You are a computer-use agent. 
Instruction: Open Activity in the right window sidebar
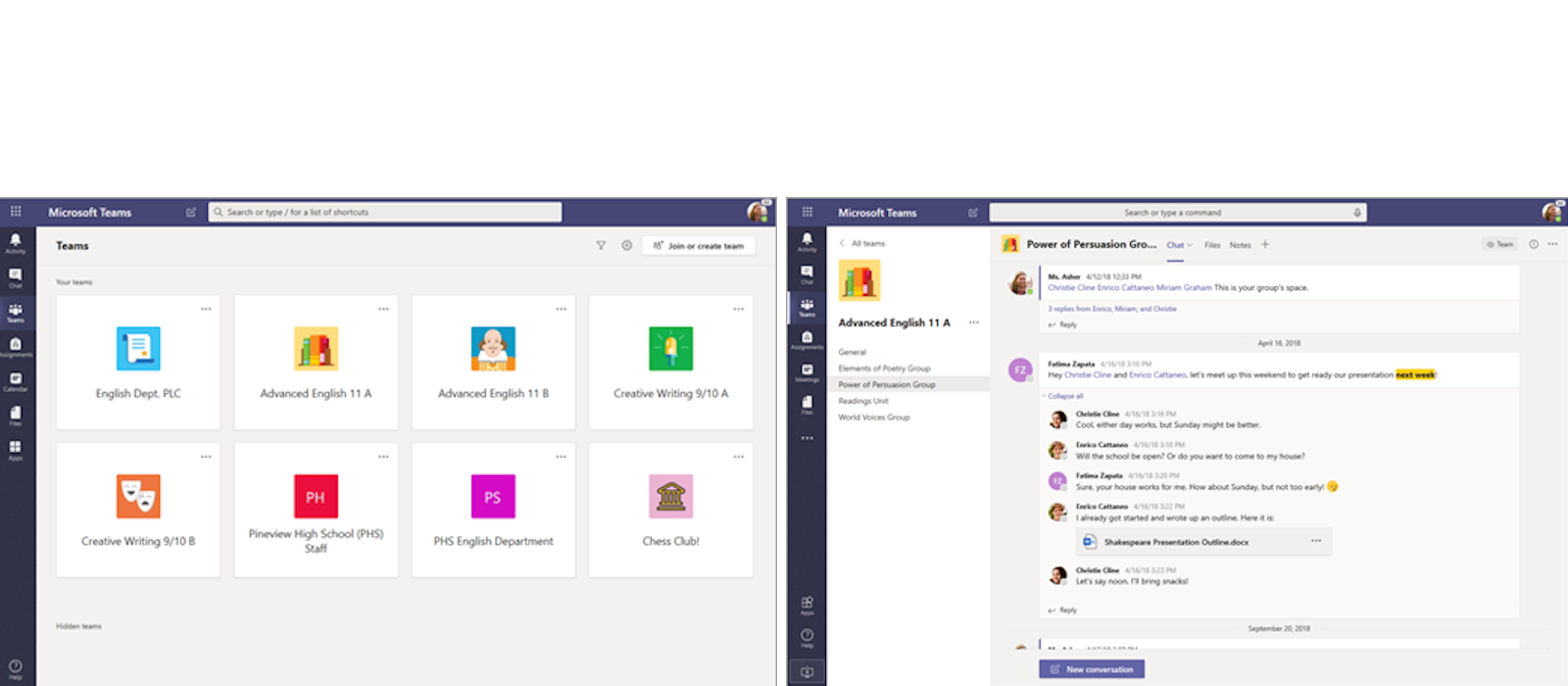pyautogui.click(x=807, y=242)
